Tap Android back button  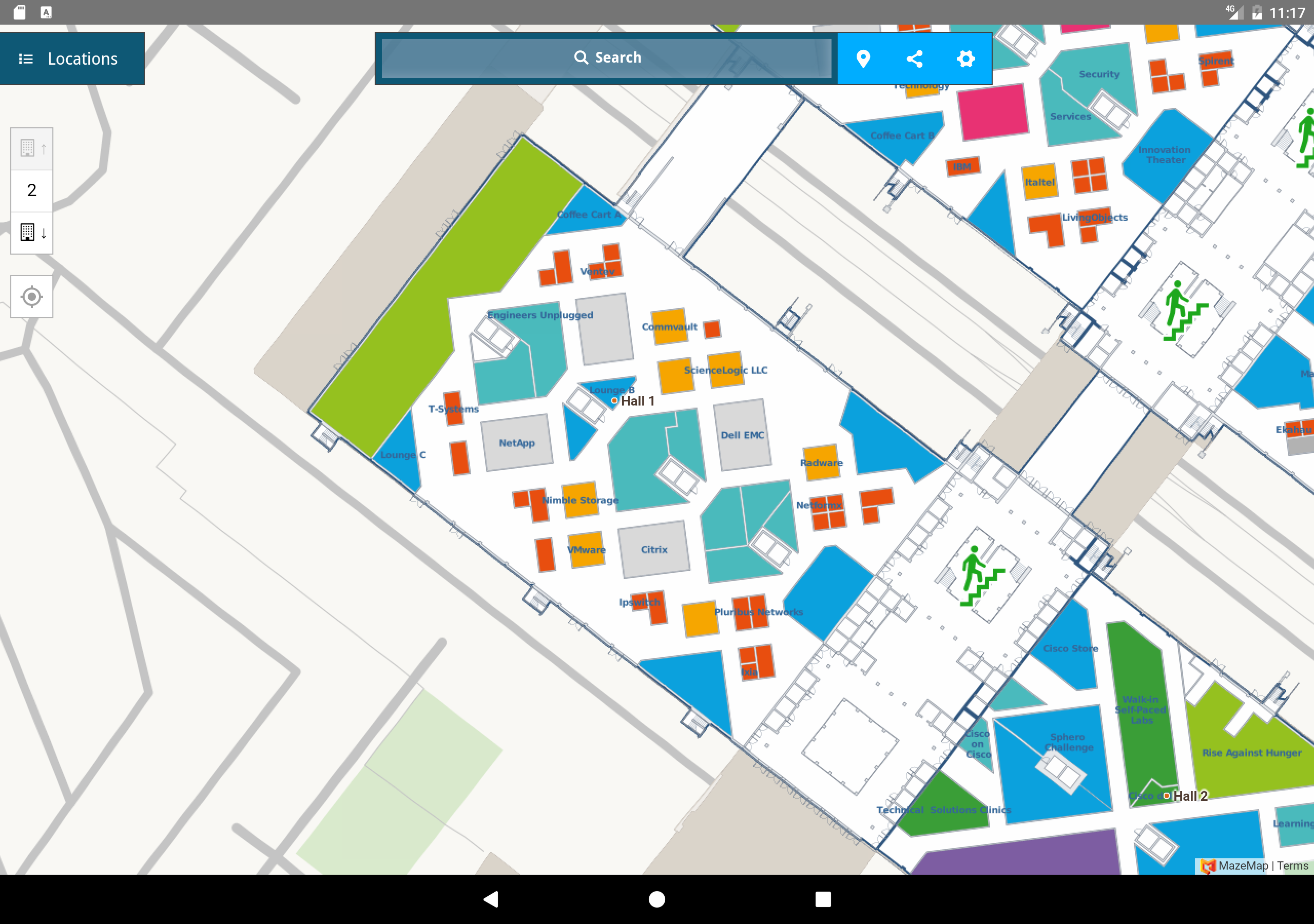tap(491, 899)
